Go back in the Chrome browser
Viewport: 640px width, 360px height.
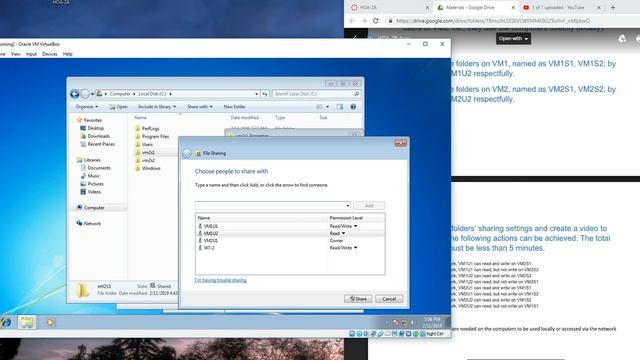352,20
